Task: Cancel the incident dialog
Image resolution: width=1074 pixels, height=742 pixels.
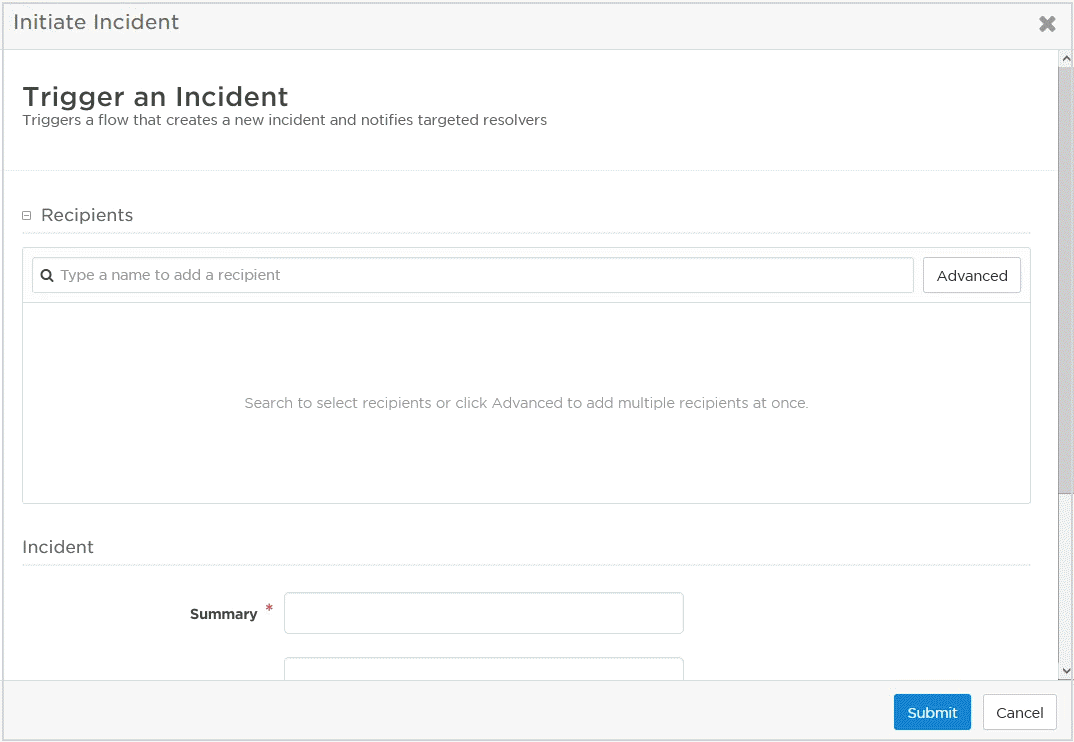Action: [1019, 712]
